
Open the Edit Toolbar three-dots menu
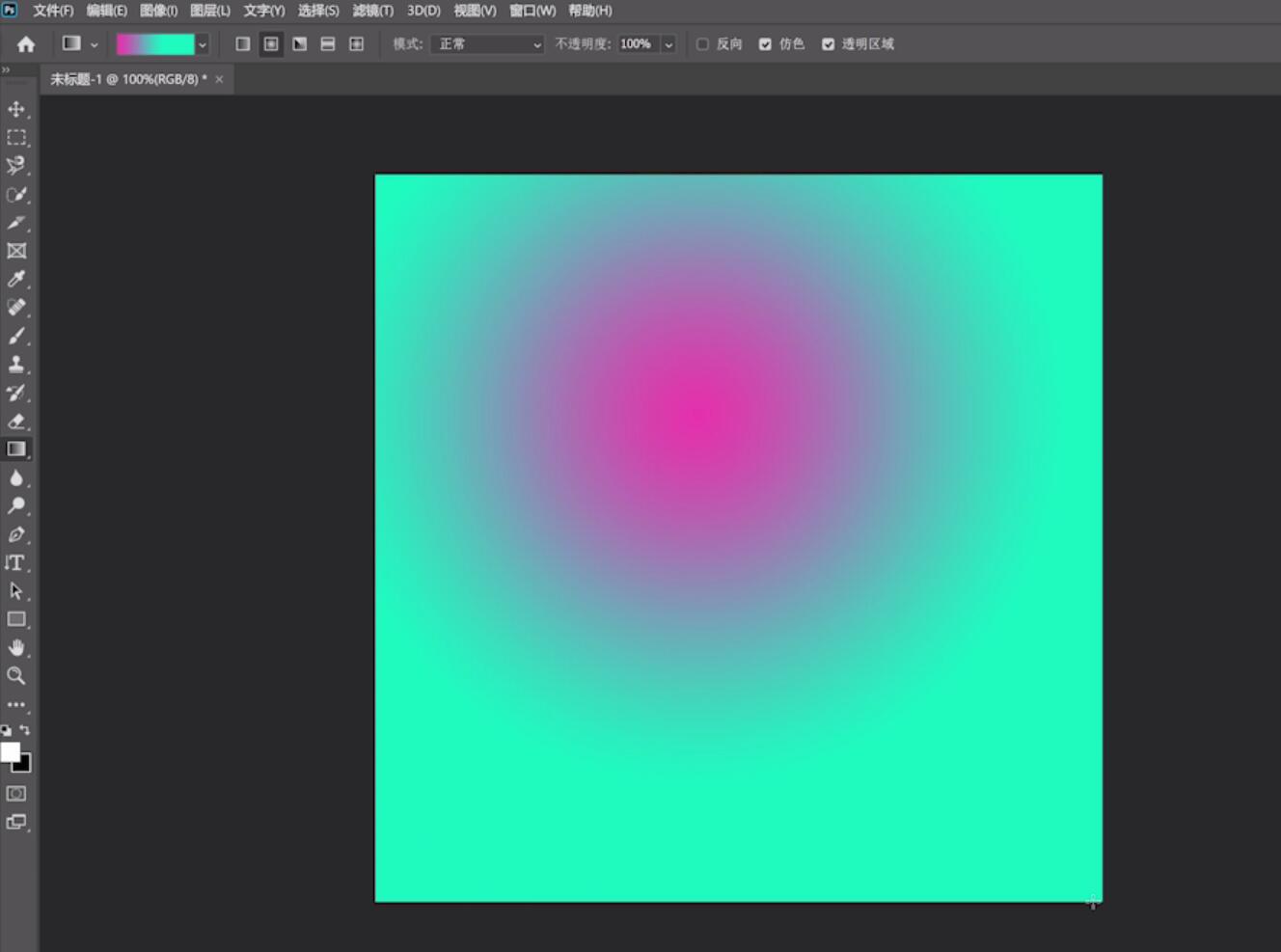pyautogui.click(x=16, y=705)
